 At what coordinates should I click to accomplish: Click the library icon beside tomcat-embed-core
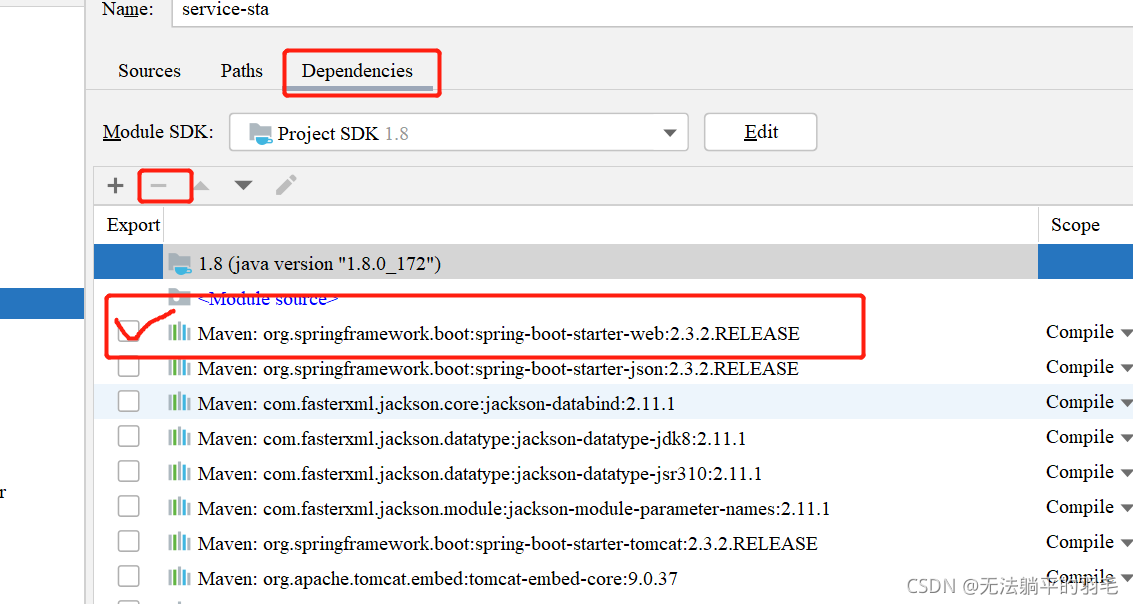pos(180,576)
